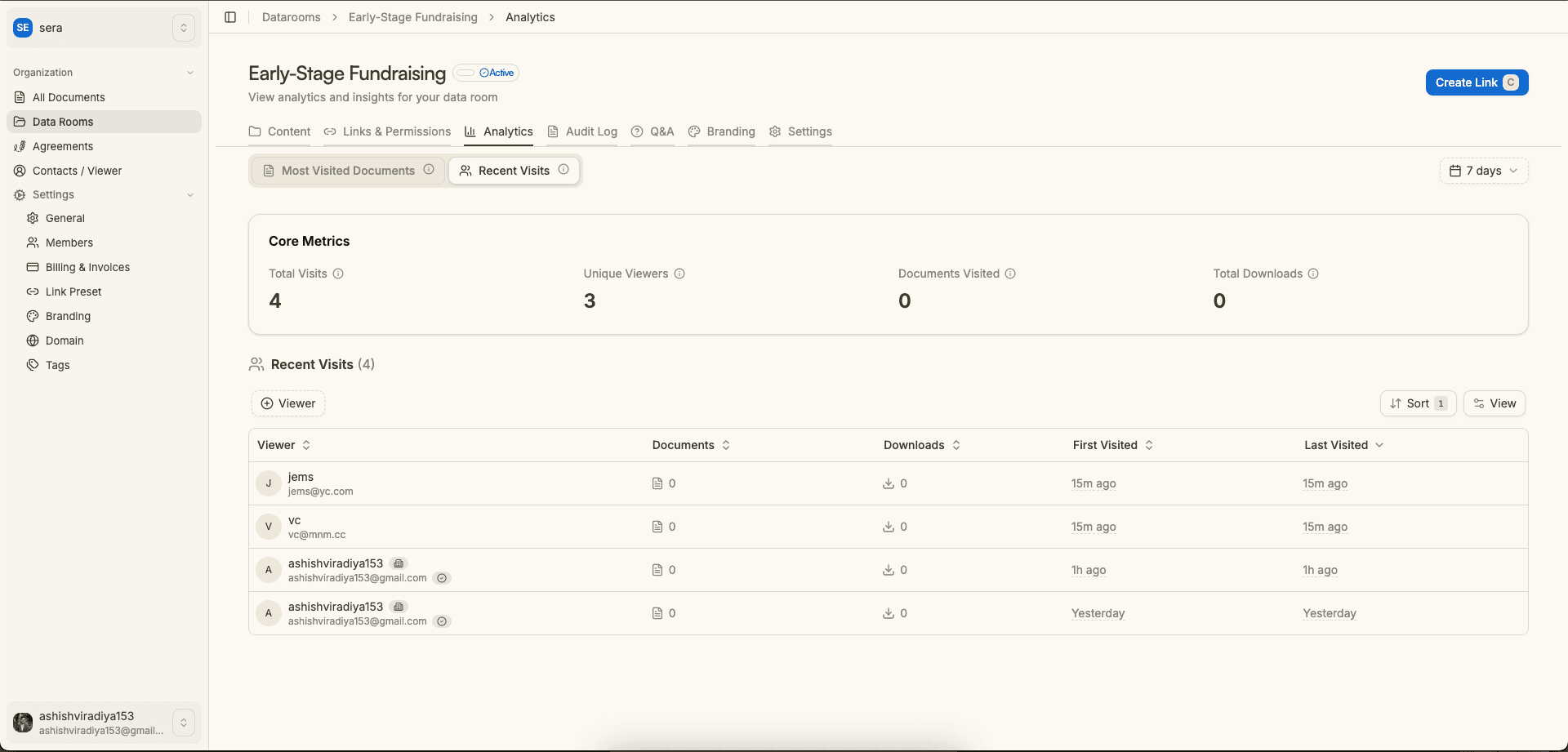This screenshot has height=752, width=1568.
Task: Toggle the sidebar panel icon
Action: [x=230, y=17]
